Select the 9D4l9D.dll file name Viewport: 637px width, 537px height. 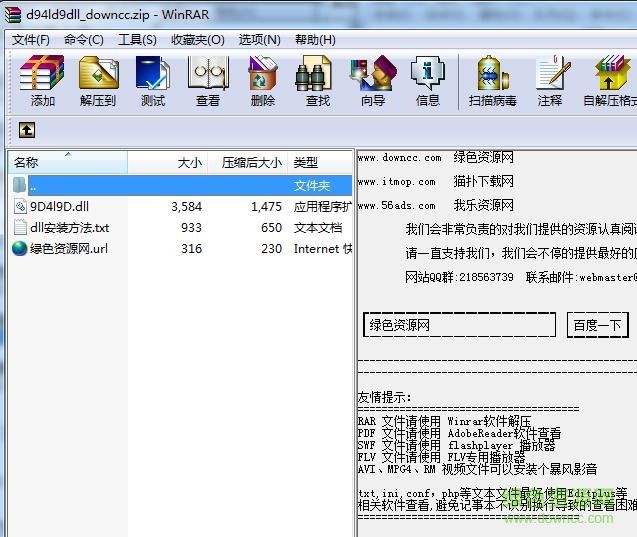click(59, 206)
